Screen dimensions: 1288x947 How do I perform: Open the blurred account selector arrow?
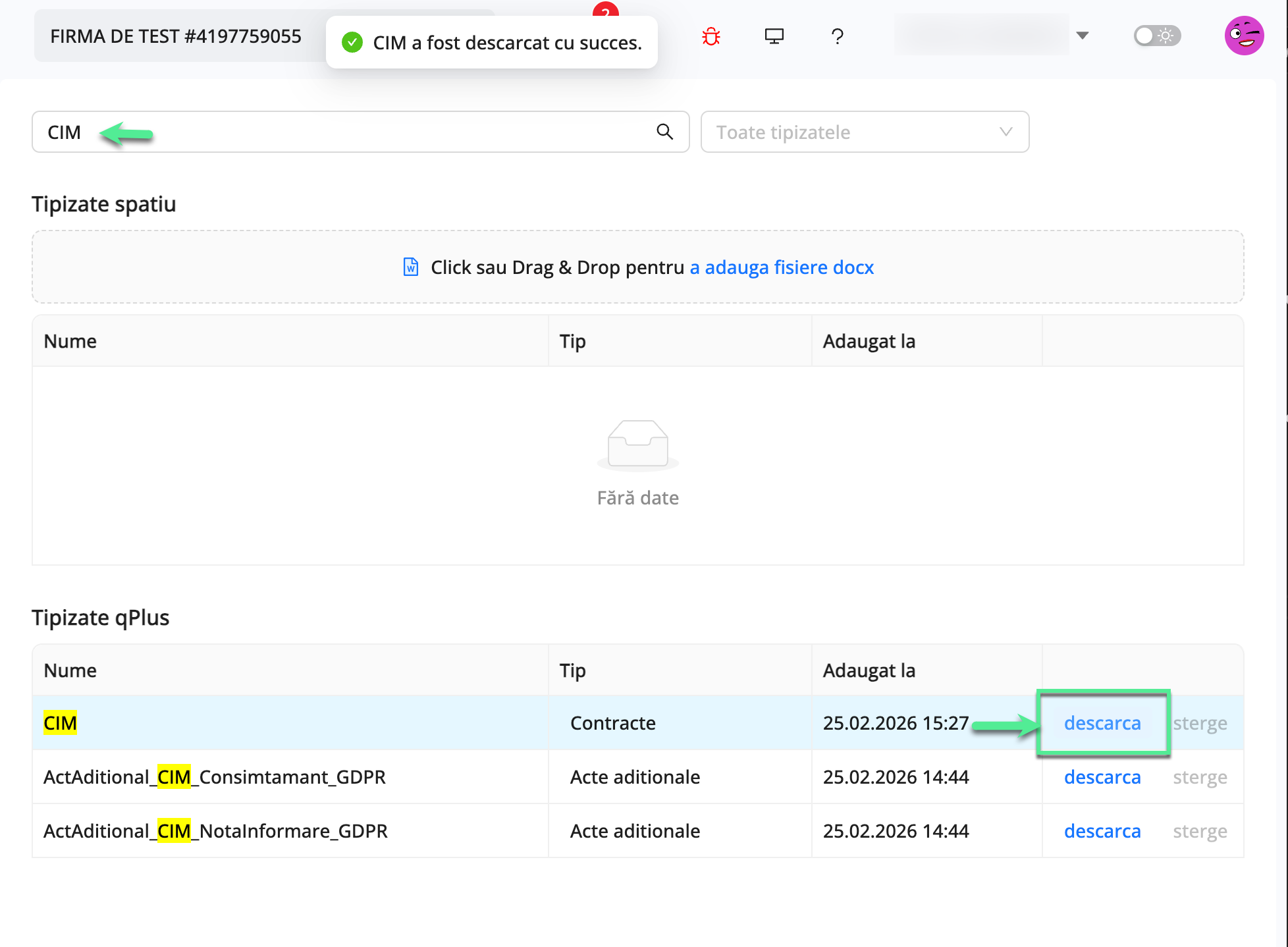[x=1082, y=36]
